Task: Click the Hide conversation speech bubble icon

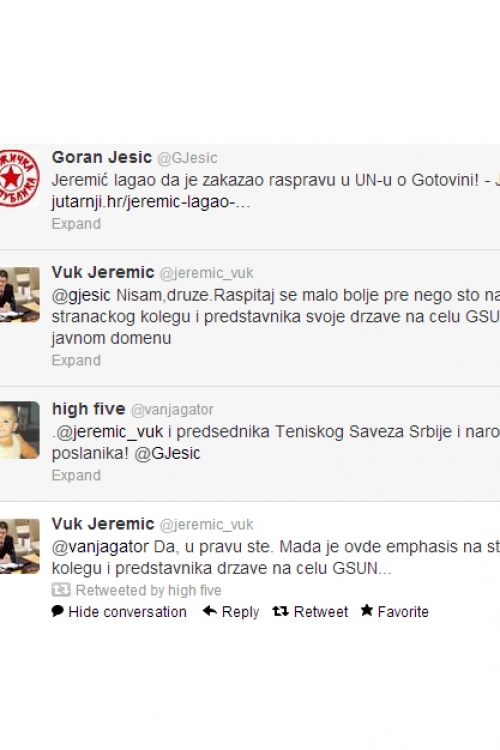Action: pyautogui.click(x=57, y=611)
